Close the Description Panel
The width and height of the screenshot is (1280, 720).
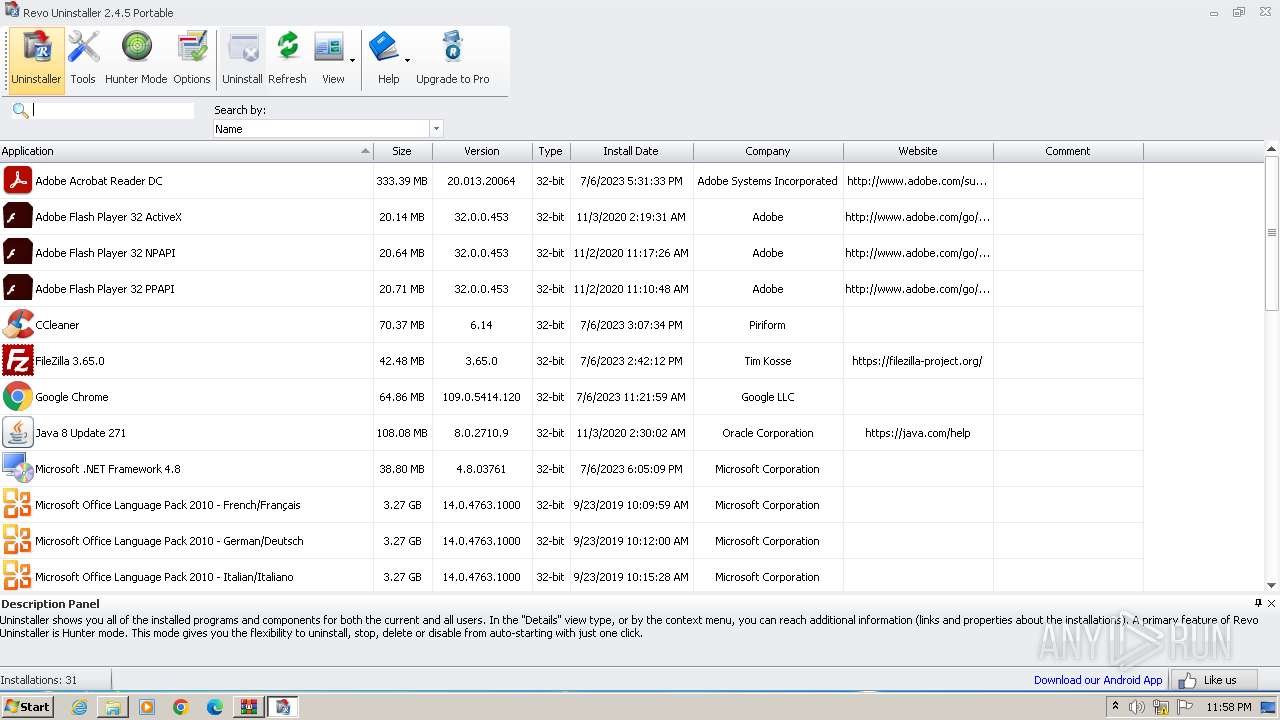point(1271,603)
